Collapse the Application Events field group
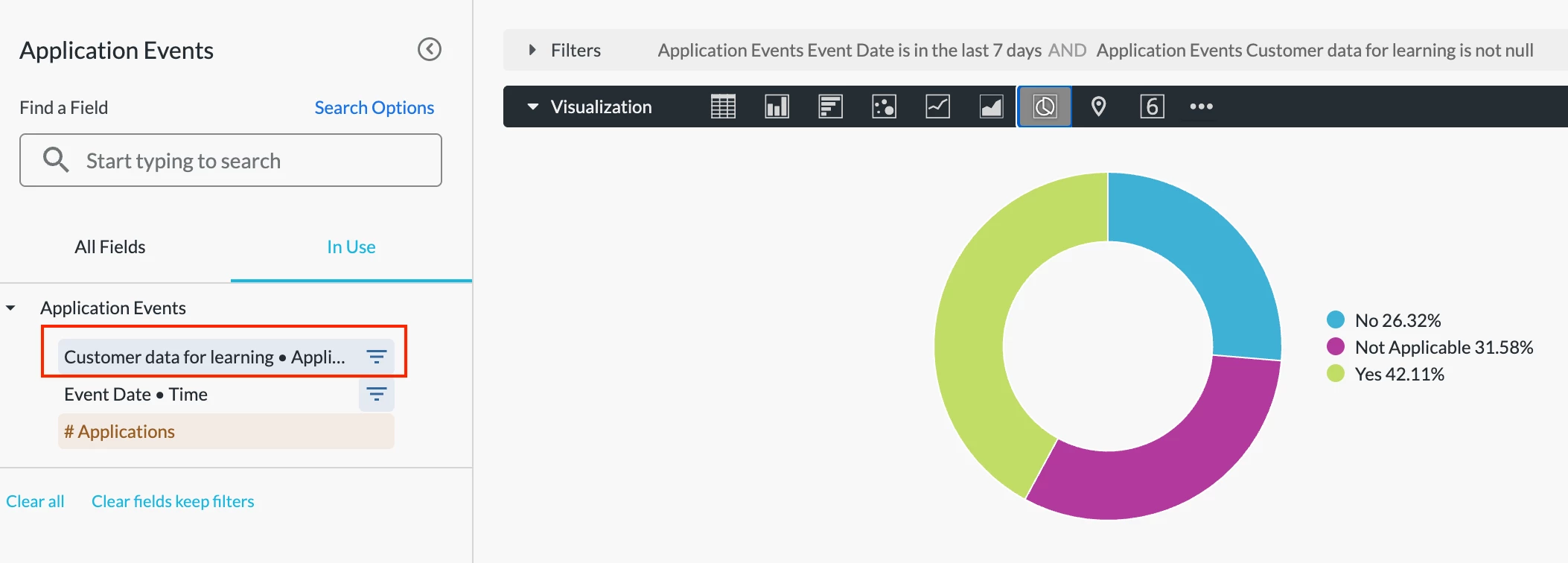Image resolution: width=1568 pixels, height=563 pixels. pyautogui.click(x=11, y=308)
